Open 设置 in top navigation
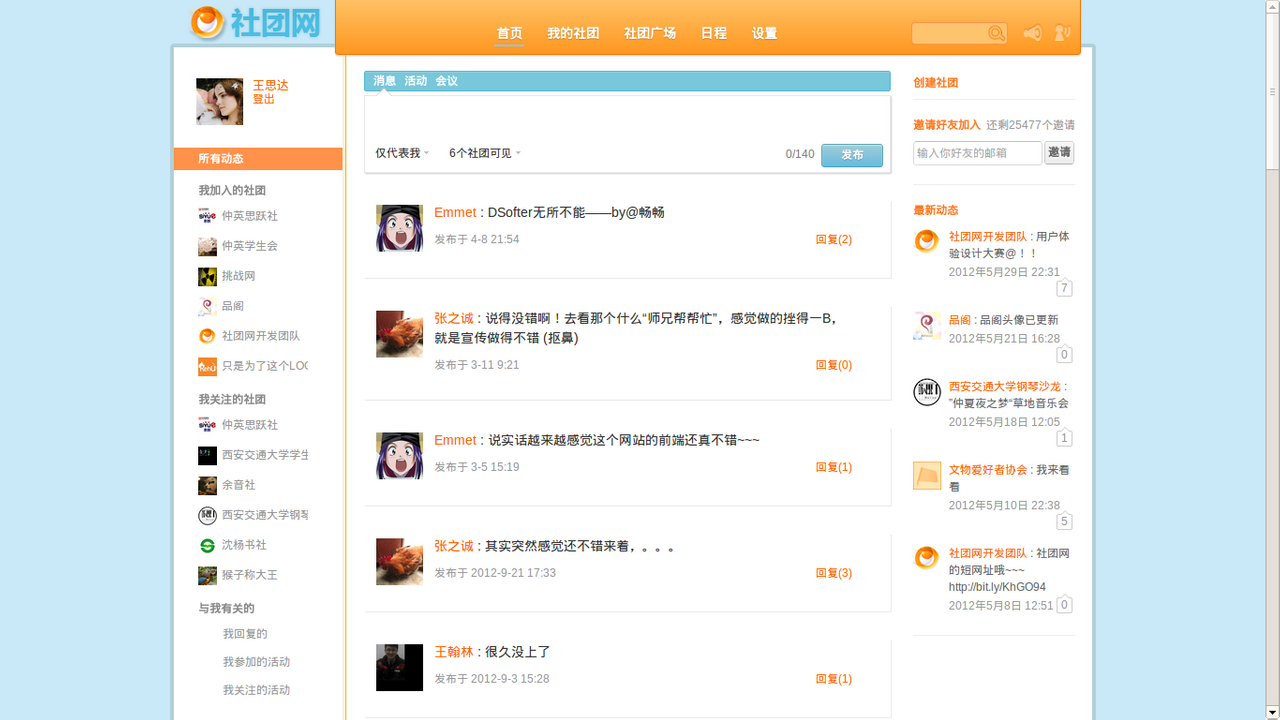 pos(764,33)
